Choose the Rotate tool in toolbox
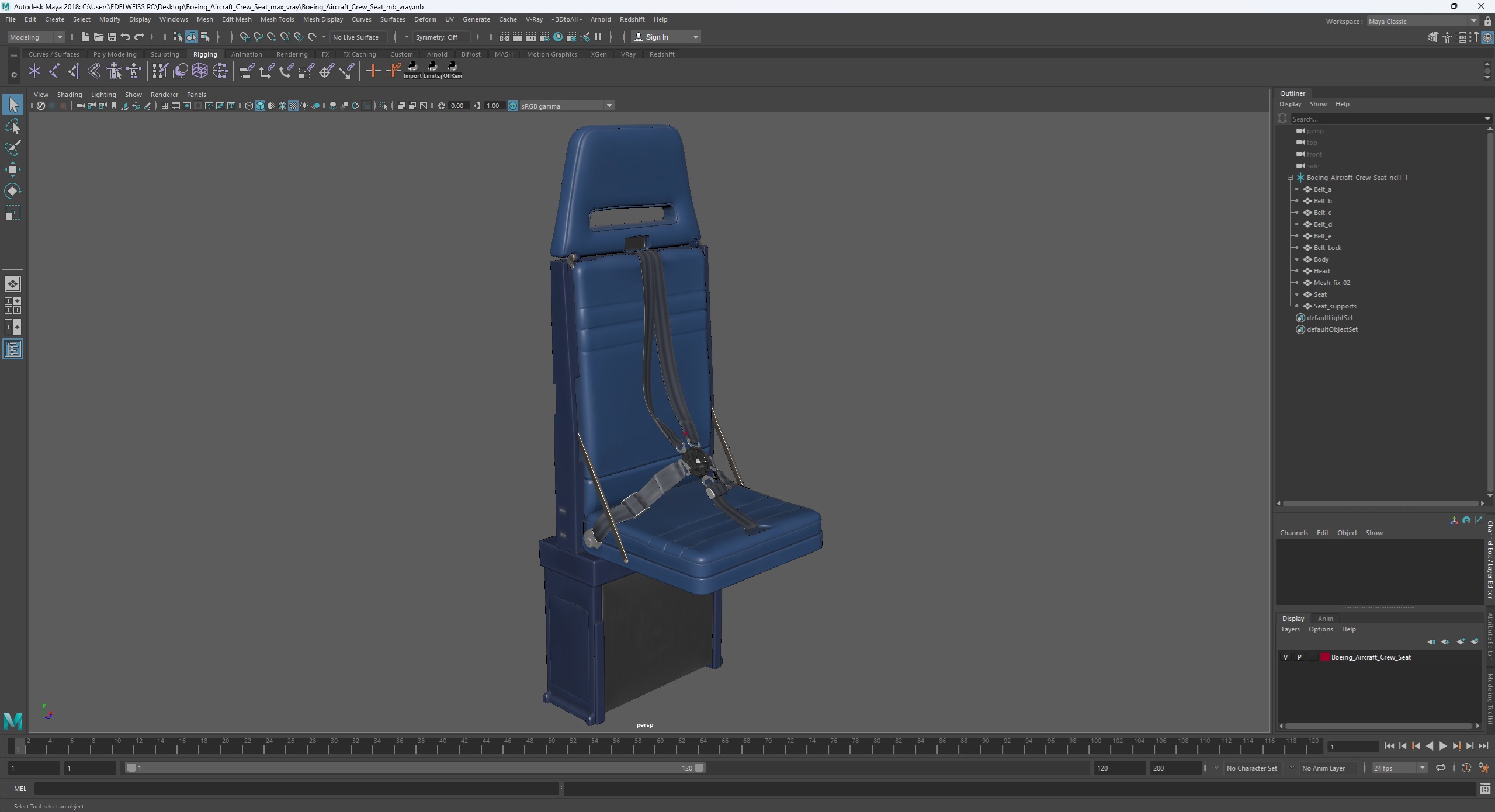The width and height of the screenshot is (1495, 812). [x=13, y=191]
